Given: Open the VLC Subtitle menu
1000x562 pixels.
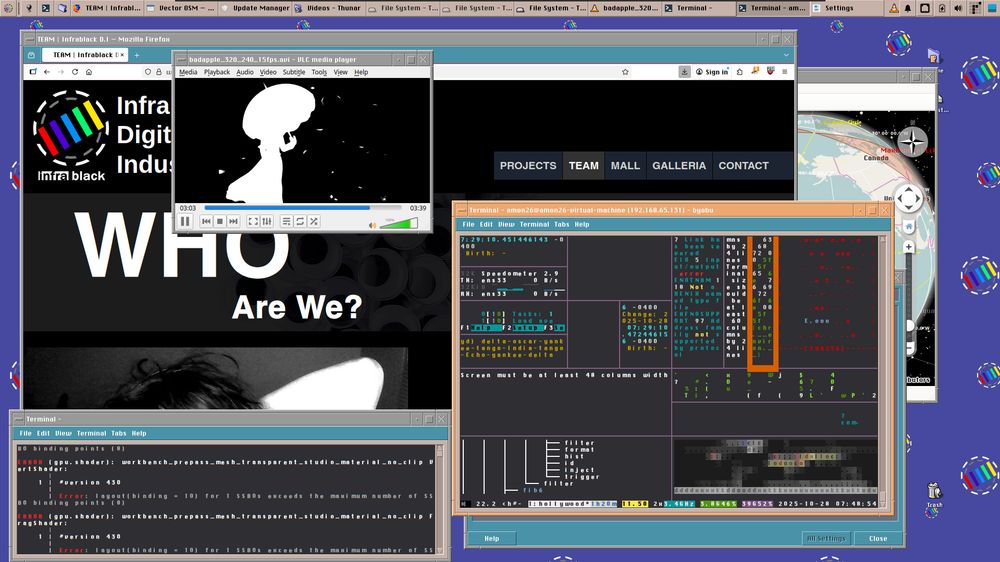Looking at the screenshot, I should pyautogui.click(x=294, y=72).
